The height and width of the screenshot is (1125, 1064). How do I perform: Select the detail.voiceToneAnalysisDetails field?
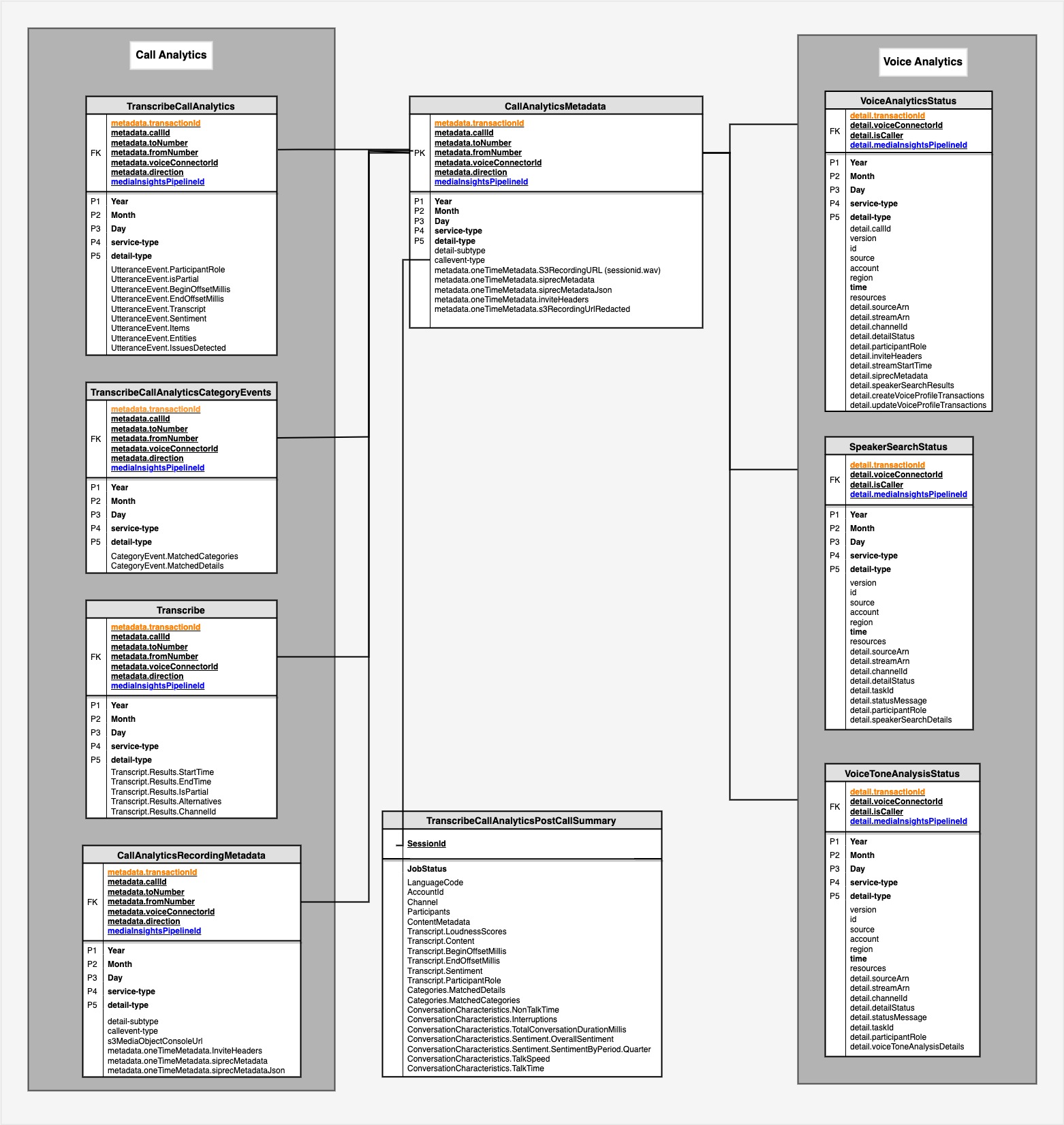(x=907, y=1047)
